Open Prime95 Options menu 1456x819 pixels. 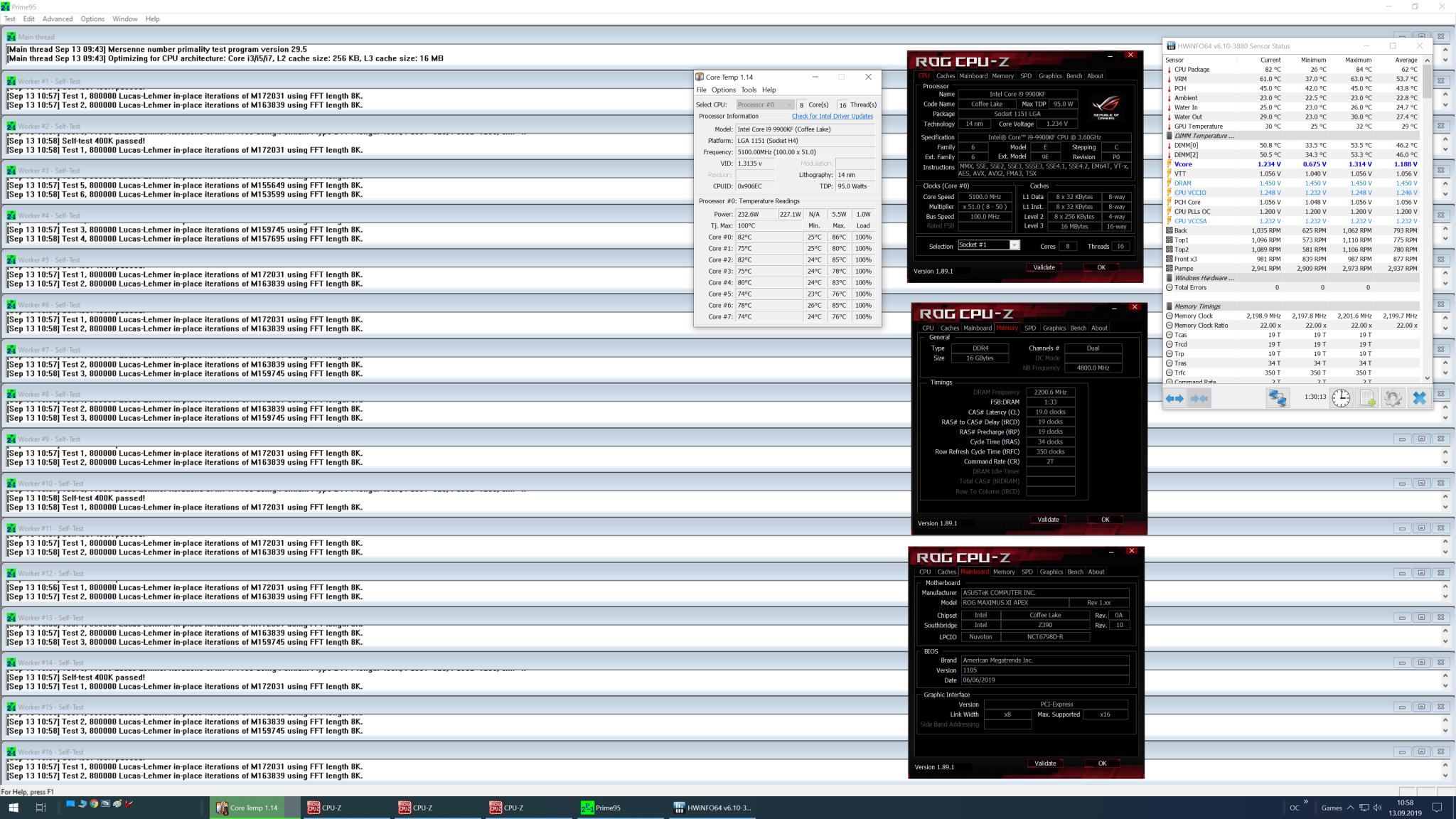tap(92, 19)
